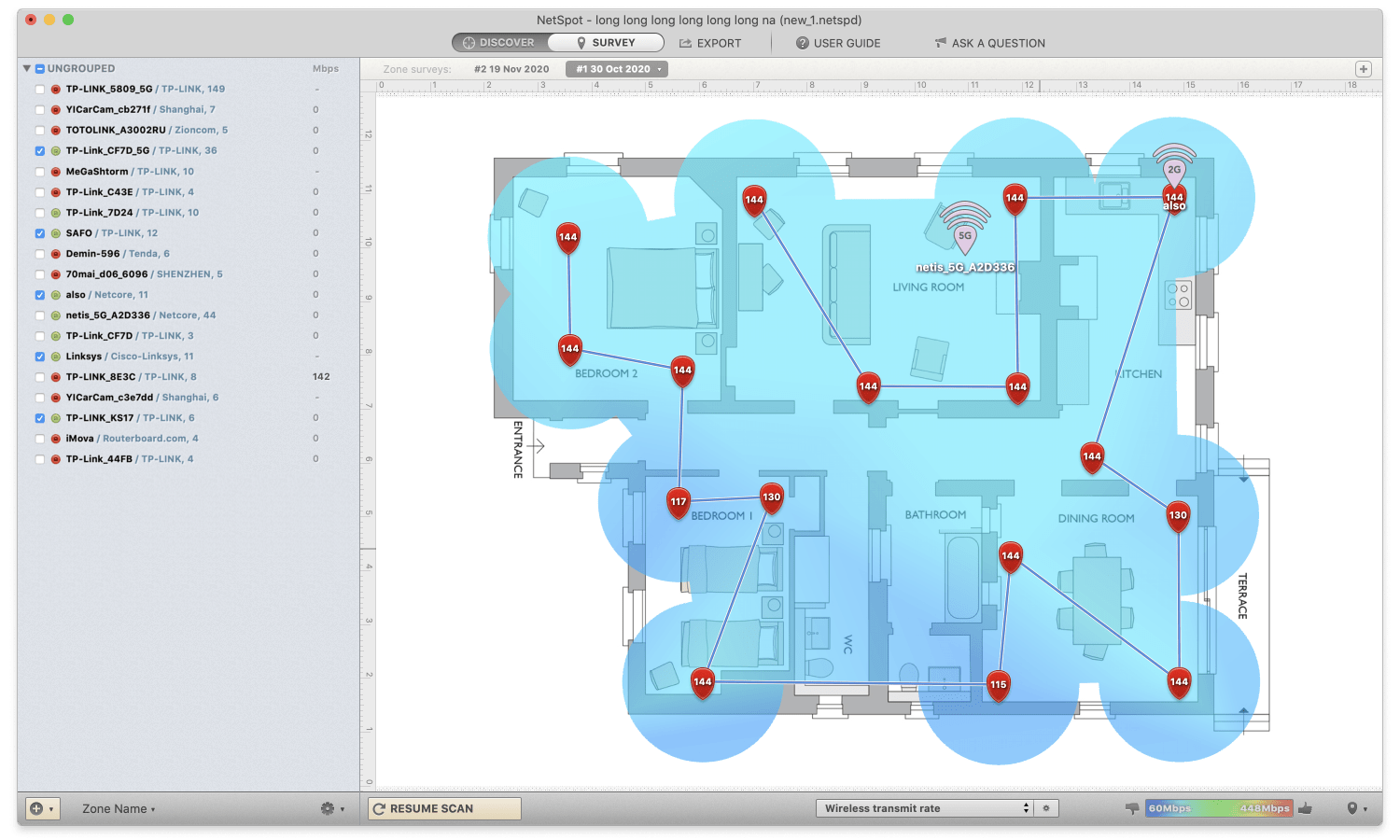Open the USER GUIDE link
The width and height of the screenshot is (1400, 840).
(838, 43)
